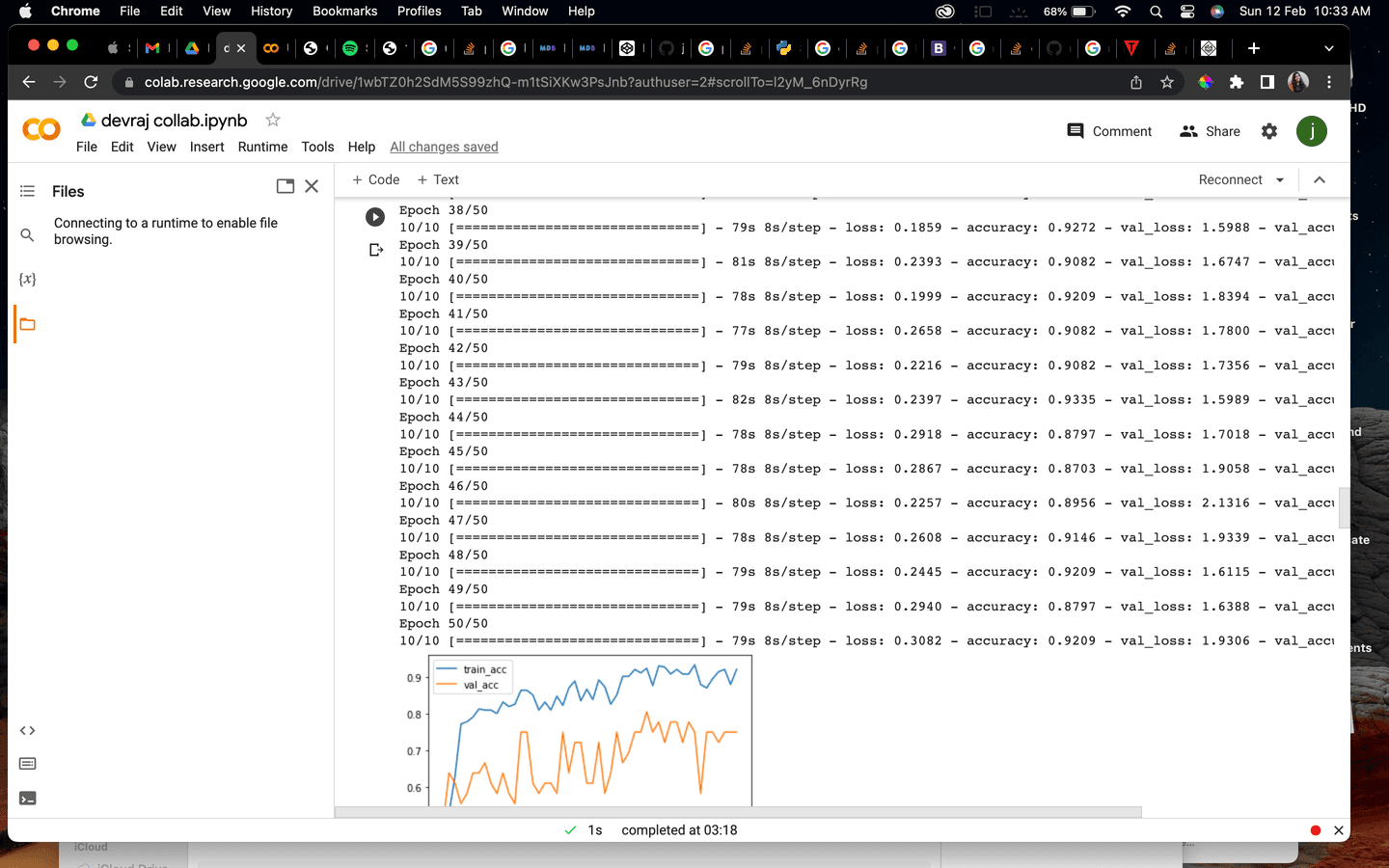Open Chrome profile picture
Image resolution: width=1389 pixels, height=868 pixels.
pyautogui.click(x=1298, y=82)
